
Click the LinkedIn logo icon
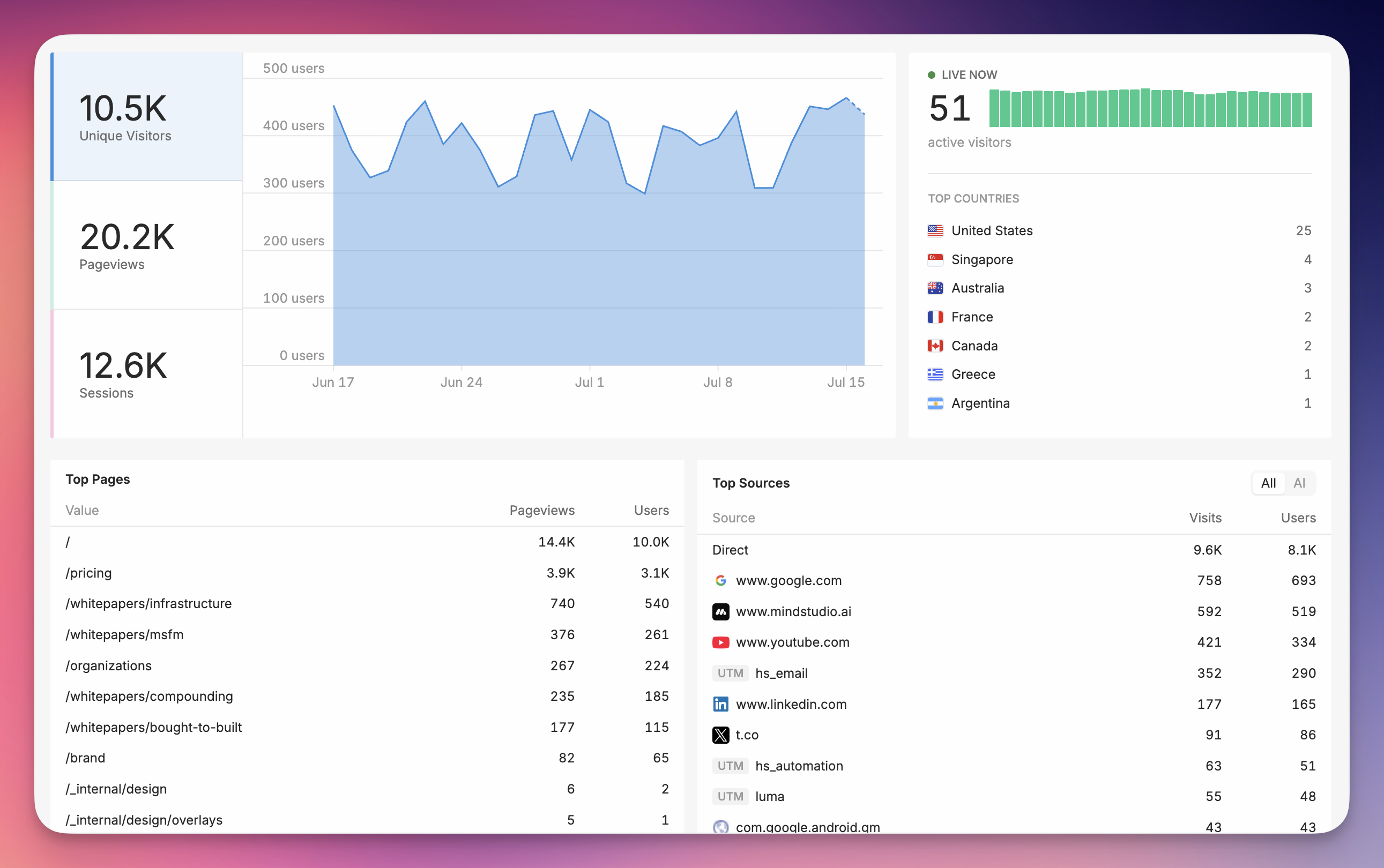pyautogui.click(x=721, y=704)
